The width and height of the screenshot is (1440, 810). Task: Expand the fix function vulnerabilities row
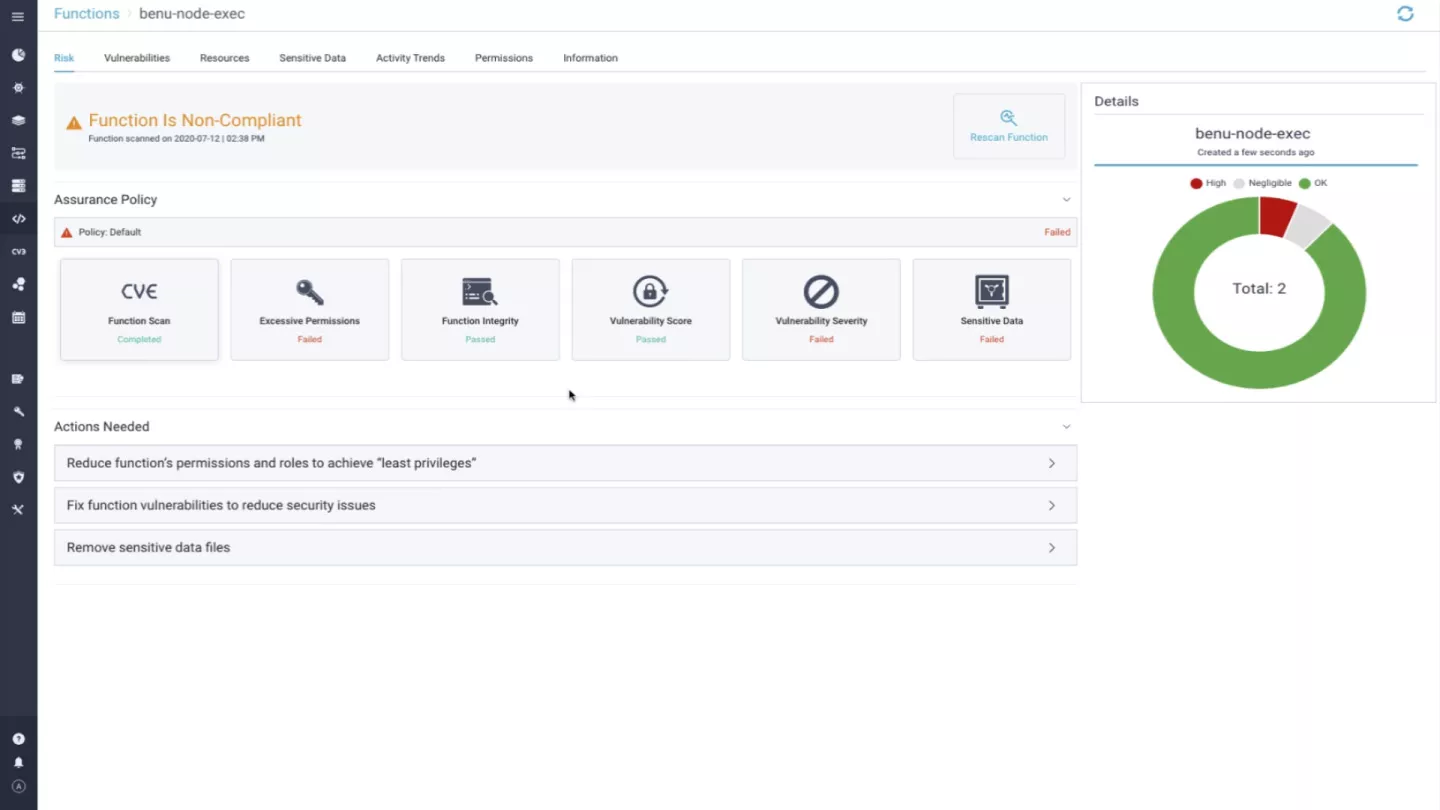565,505
